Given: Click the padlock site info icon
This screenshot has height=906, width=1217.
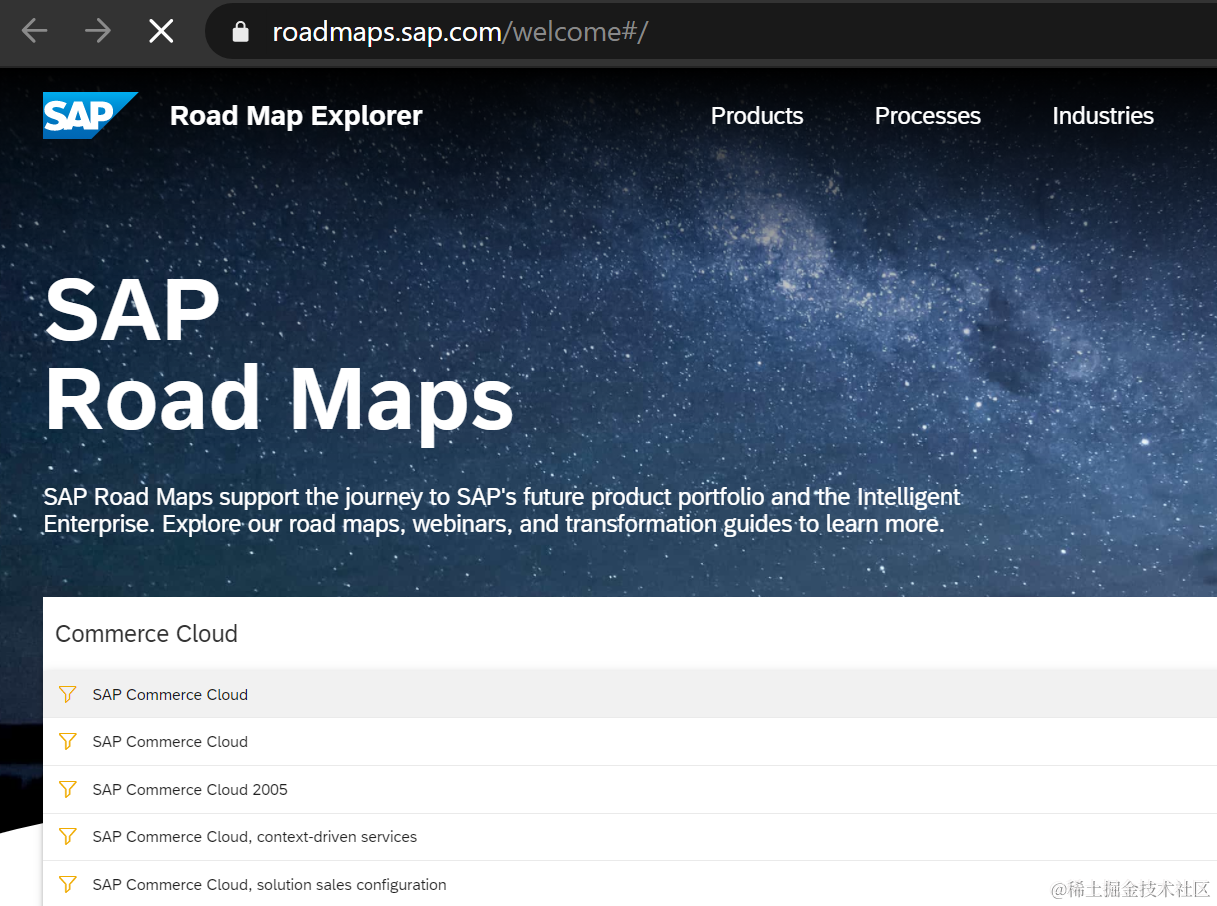Looking at the screenshot, I should [x=240, y=32].
